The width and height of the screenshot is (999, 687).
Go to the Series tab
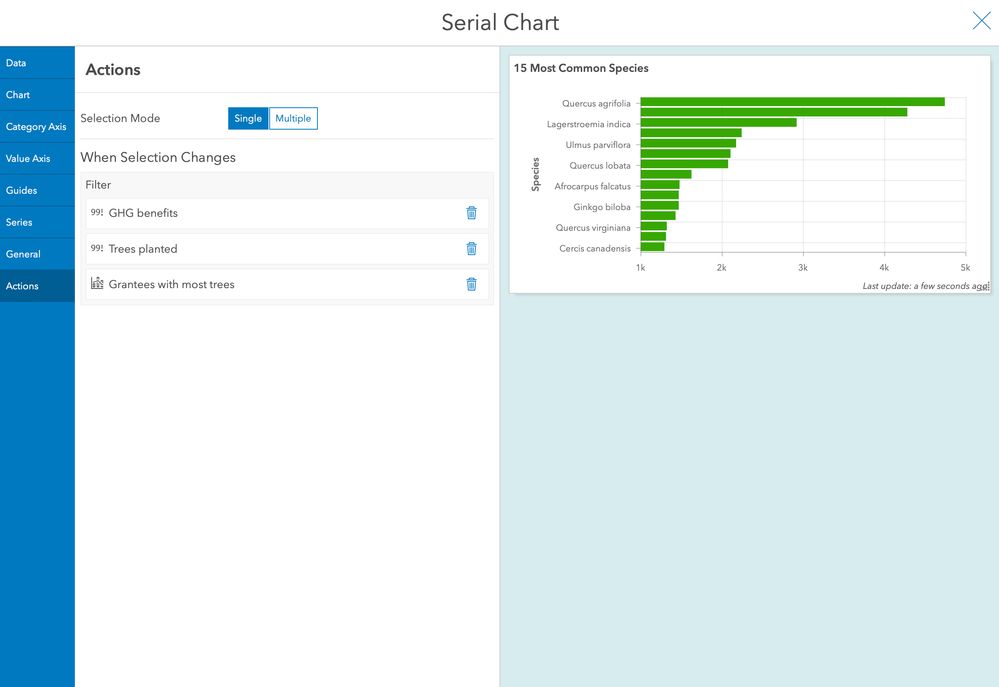tap(37, 222)
